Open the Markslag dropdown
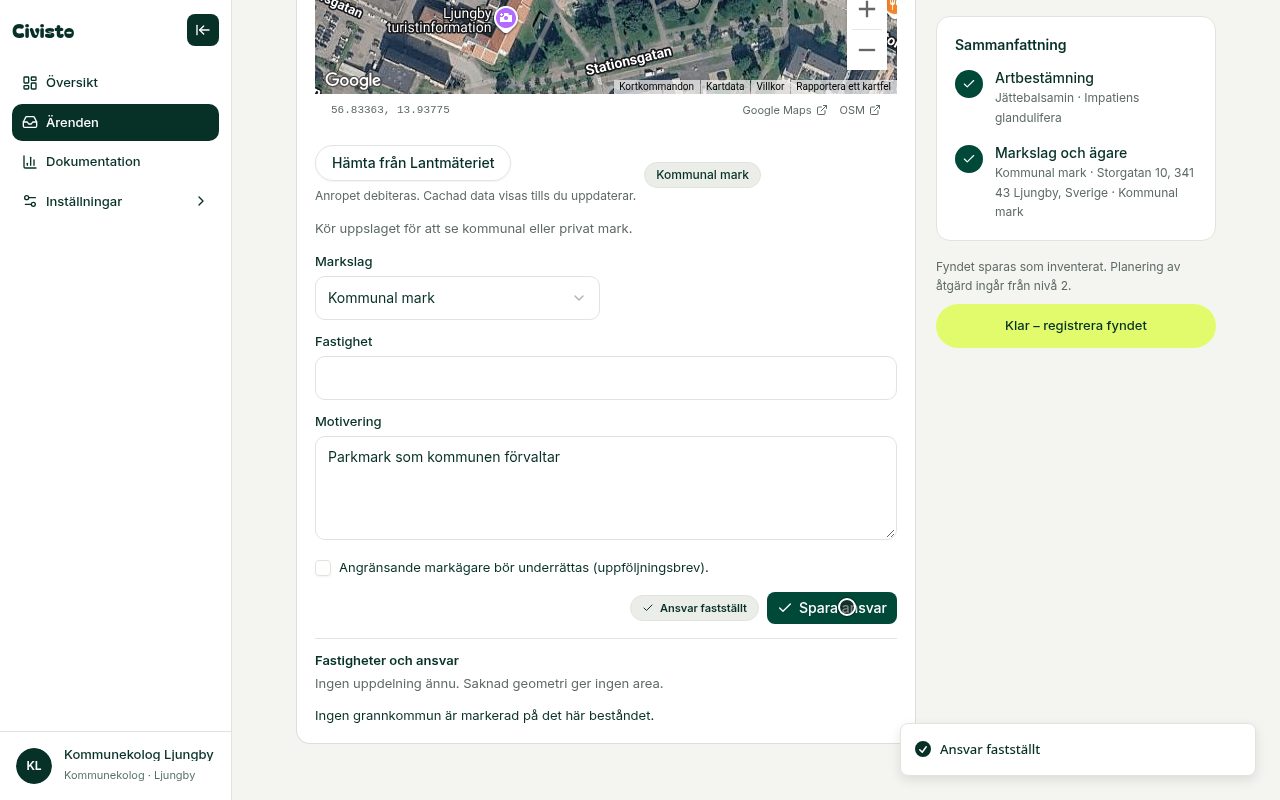The width and height of the screenshot is (1280, 800). (x=457, y=298)
